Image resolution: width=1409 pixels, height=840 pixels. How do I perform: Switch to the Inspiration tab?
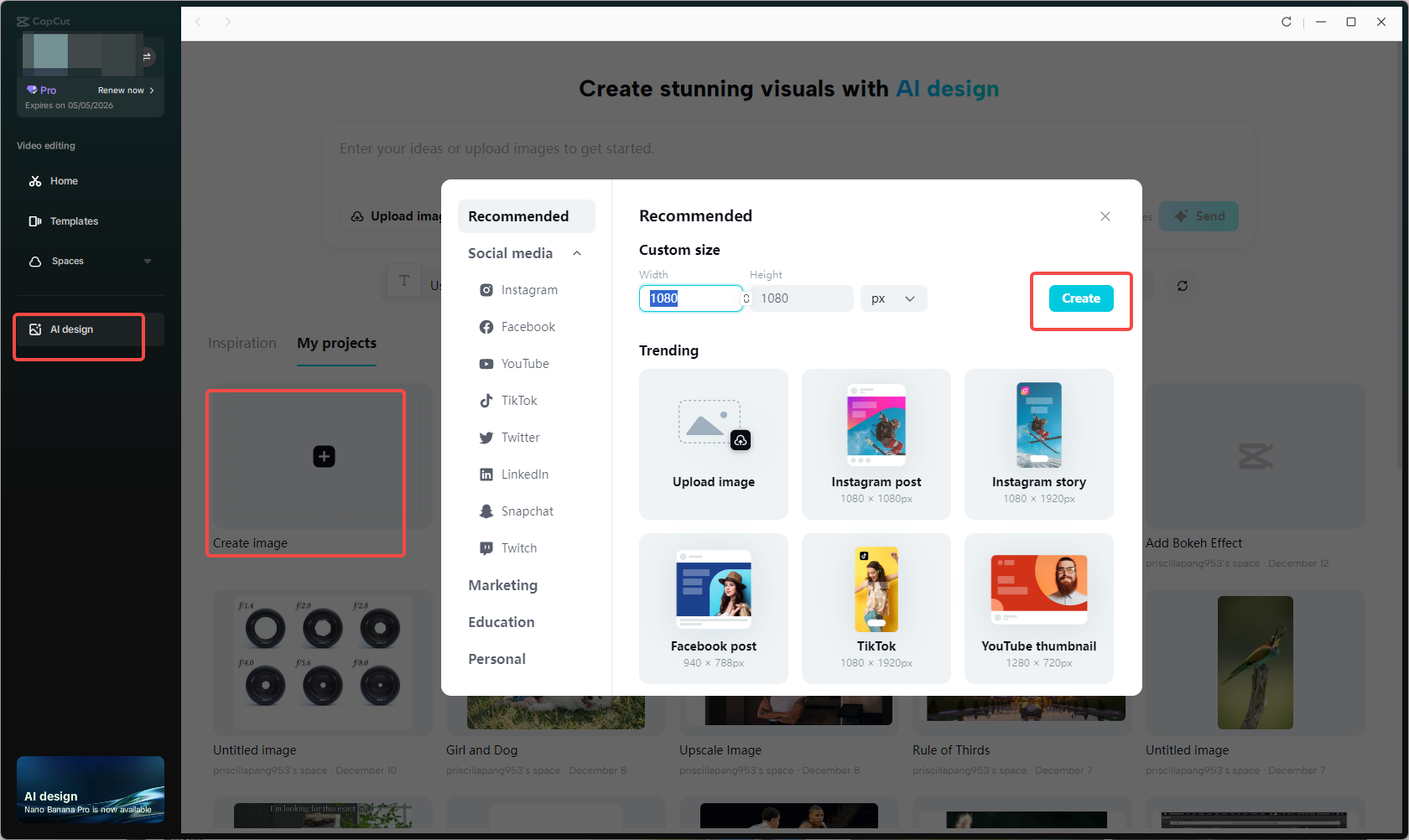coord(242,343)
